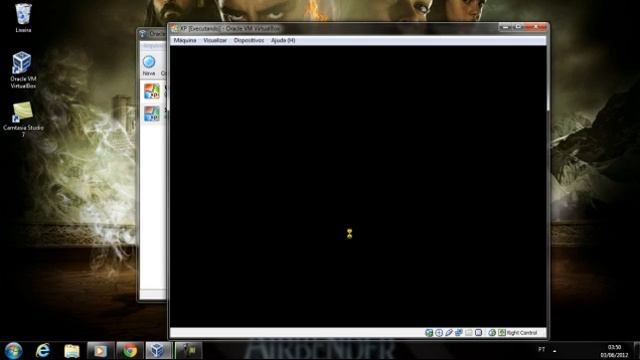Image resolution: width=640 pixels, height=360 pixels.
Task: Click the shared folders icon in VM status bar
Action: (469, 333)
